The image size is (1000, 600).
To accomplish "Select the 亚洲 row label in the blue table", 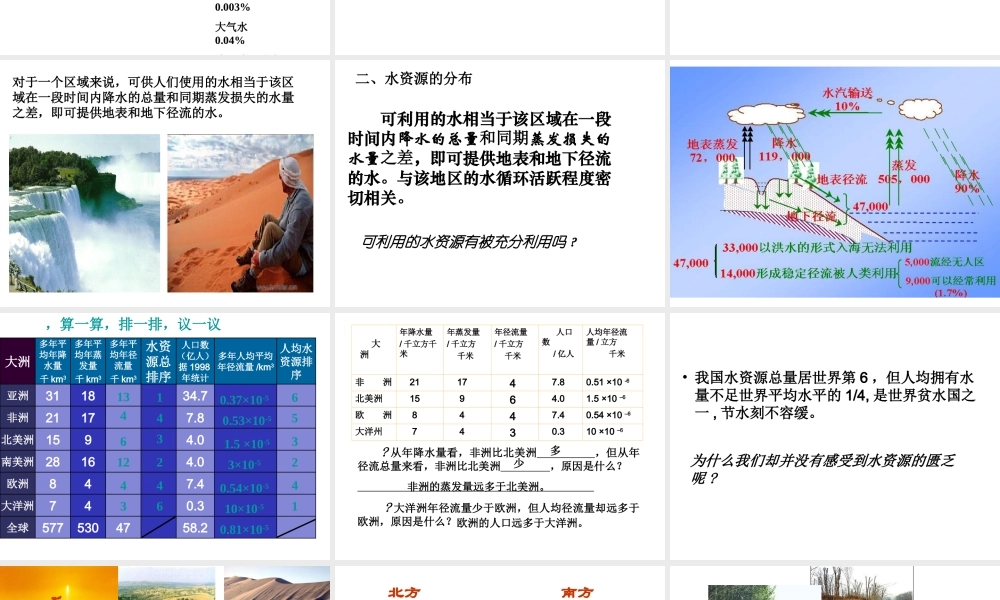I will tap(17, 395).
